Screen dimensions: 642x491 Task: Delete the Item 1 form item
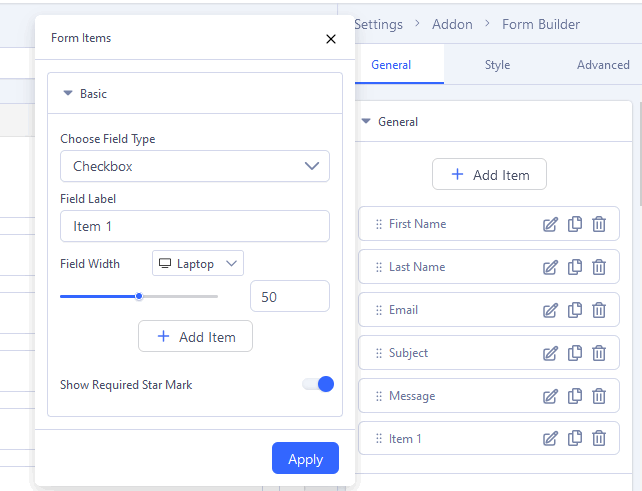(599, 438)
